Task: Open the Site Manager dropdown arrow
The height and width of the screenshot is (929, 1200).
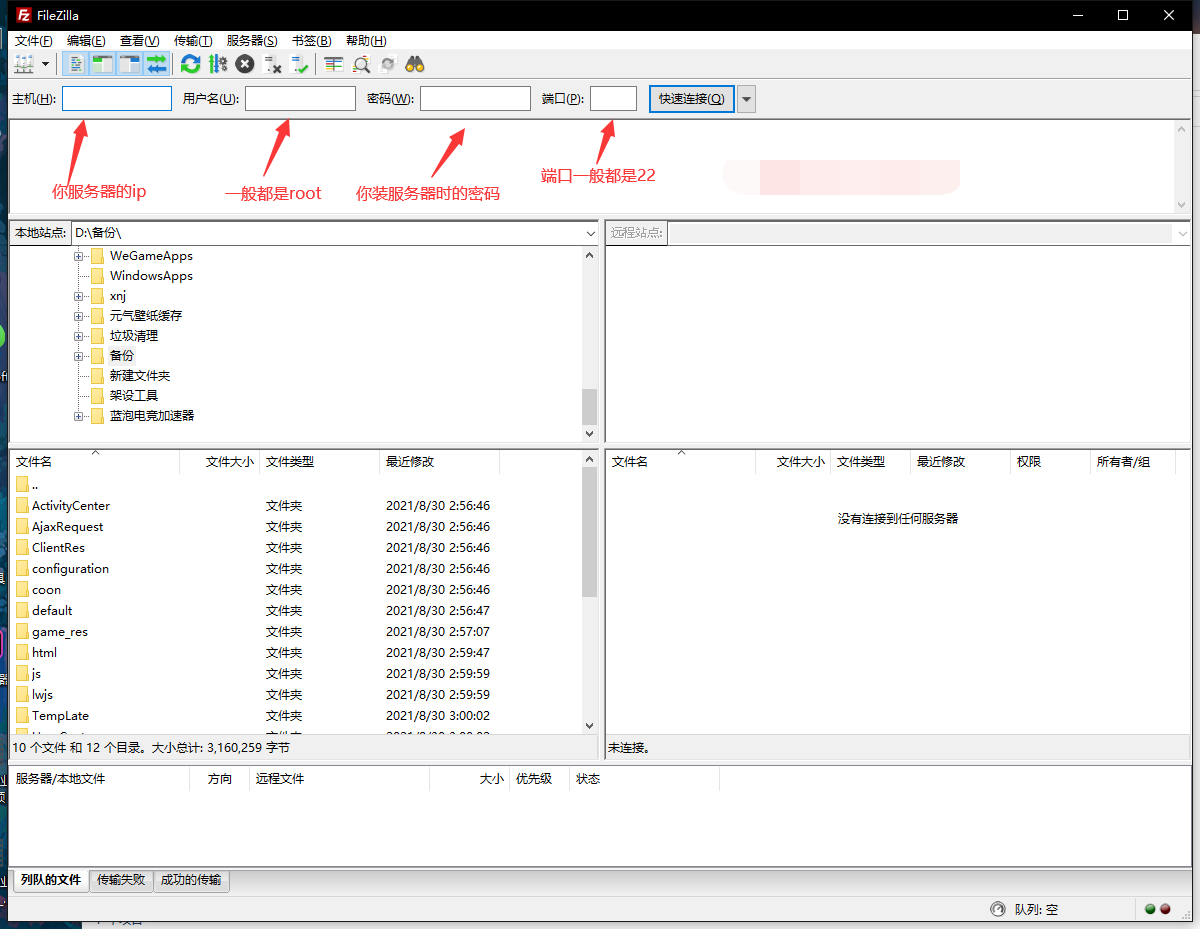Action: point(45,64)
